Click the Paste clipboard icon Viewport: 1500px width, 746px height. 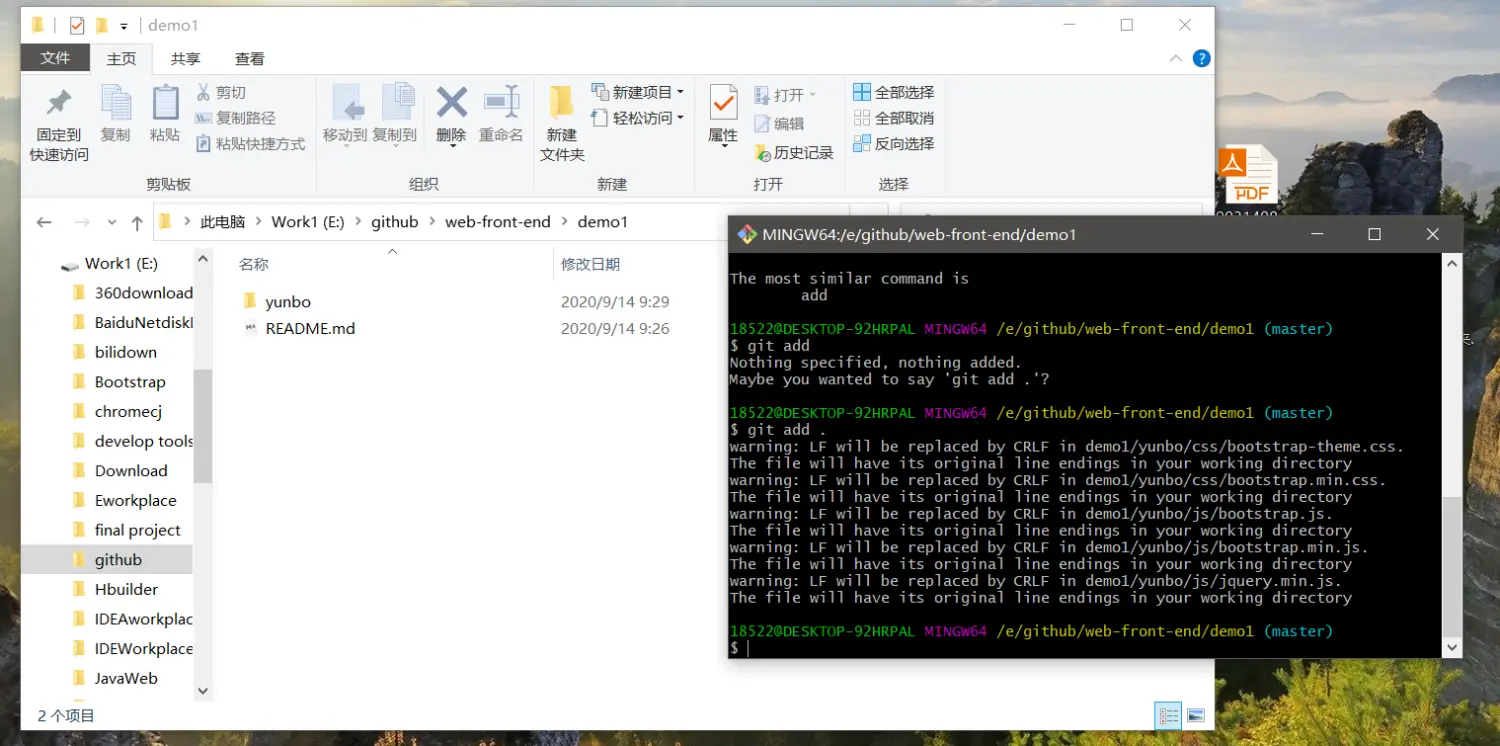click(x=165, y=103)
